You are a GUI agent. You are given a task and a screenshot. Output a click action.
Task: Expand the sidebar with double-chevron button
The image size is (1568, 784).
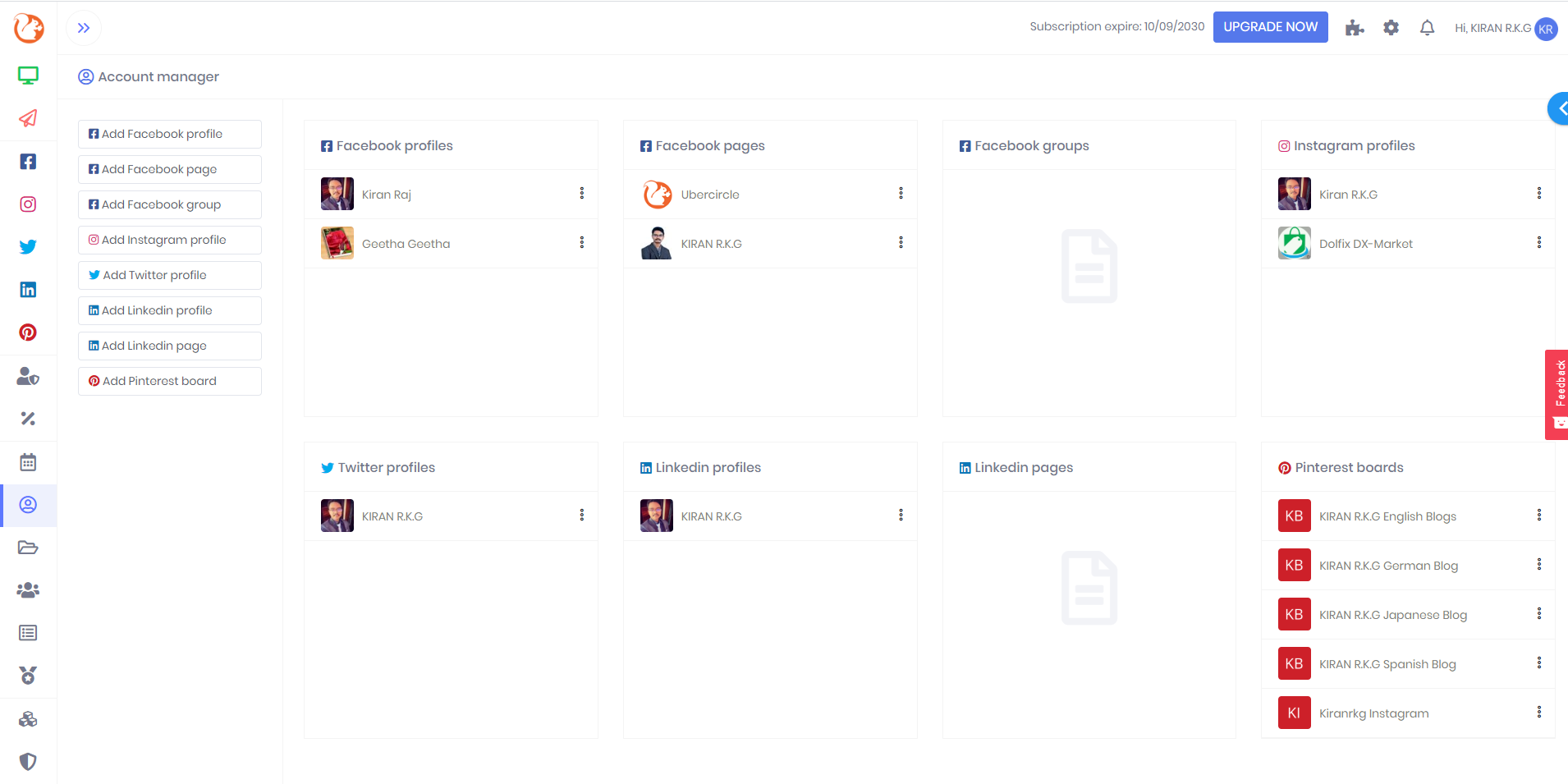coord(84,28)
